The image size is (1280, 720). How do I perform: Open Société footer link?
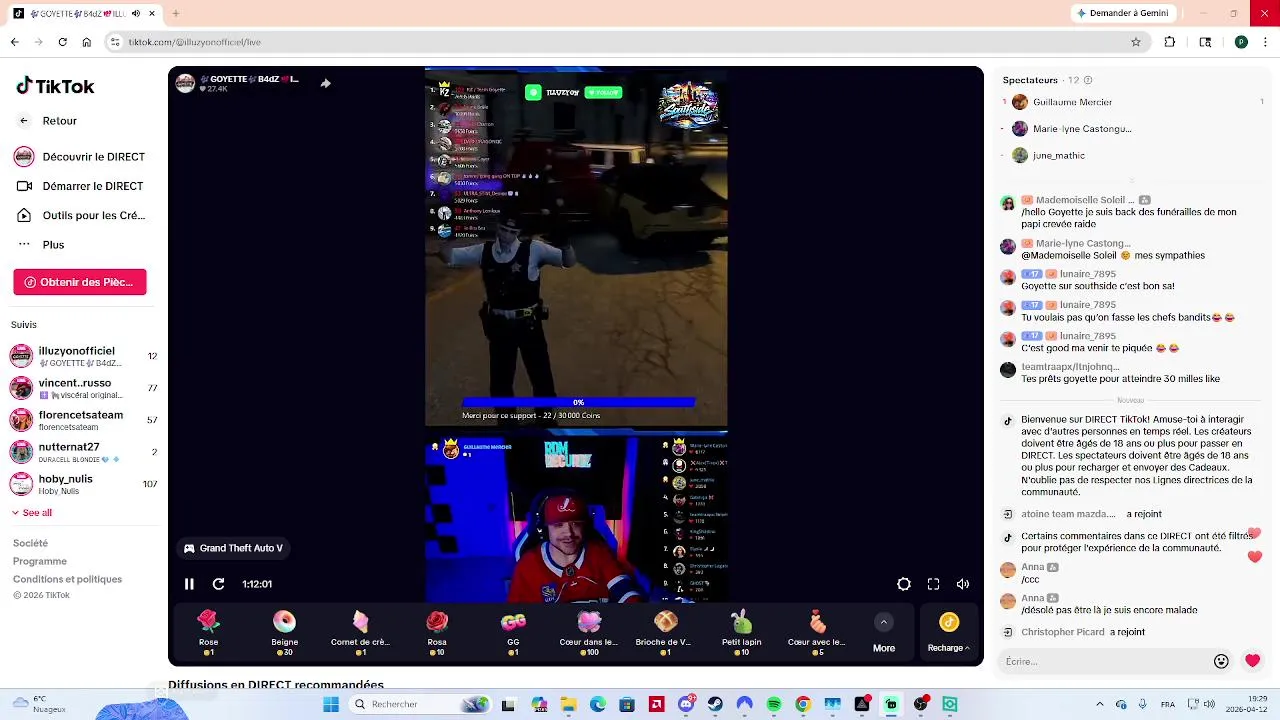(x=30, y=543)
